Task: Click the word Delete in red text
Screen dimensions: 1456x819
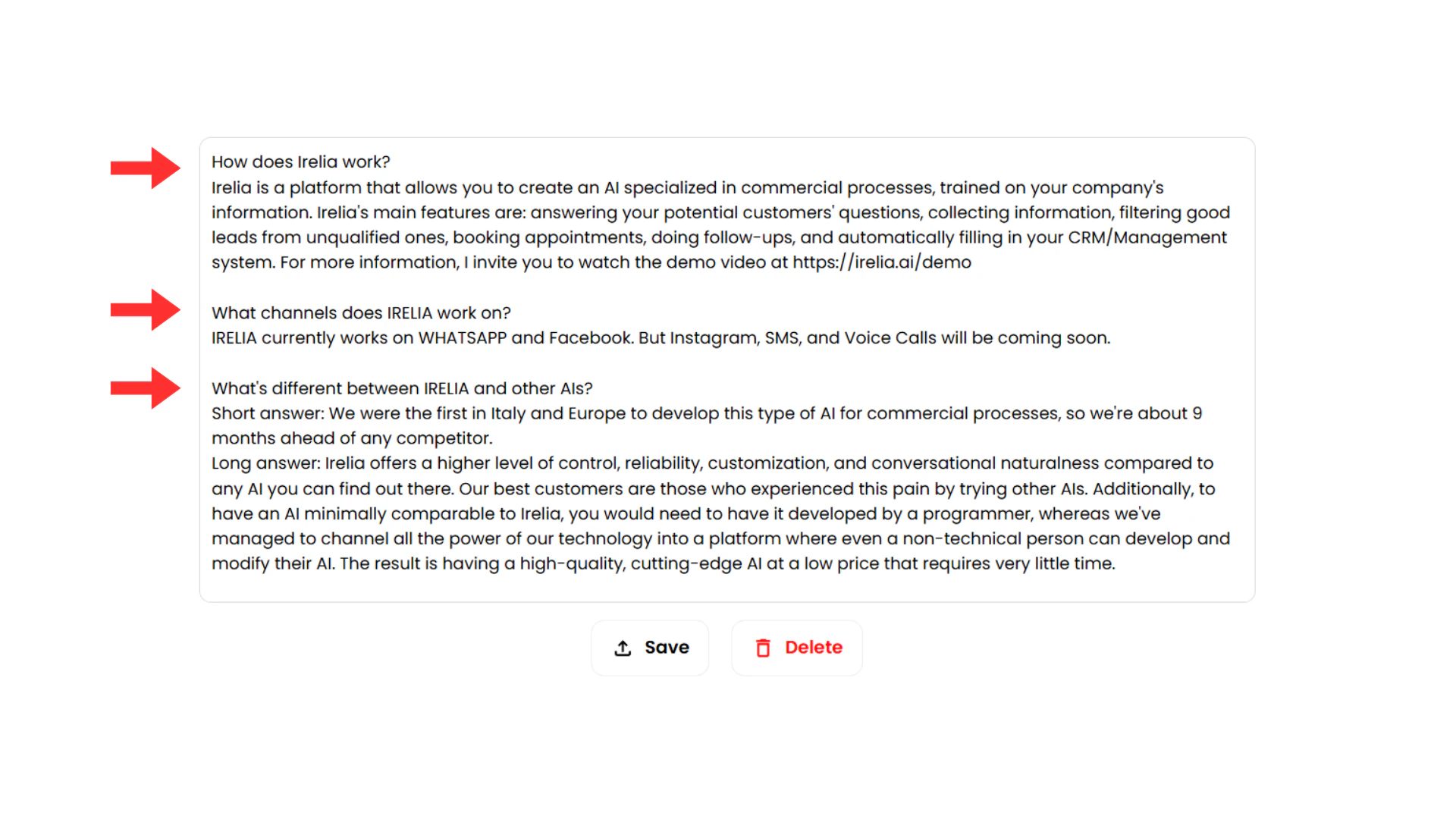Action: pyautogui.click(x=814, y=648)
